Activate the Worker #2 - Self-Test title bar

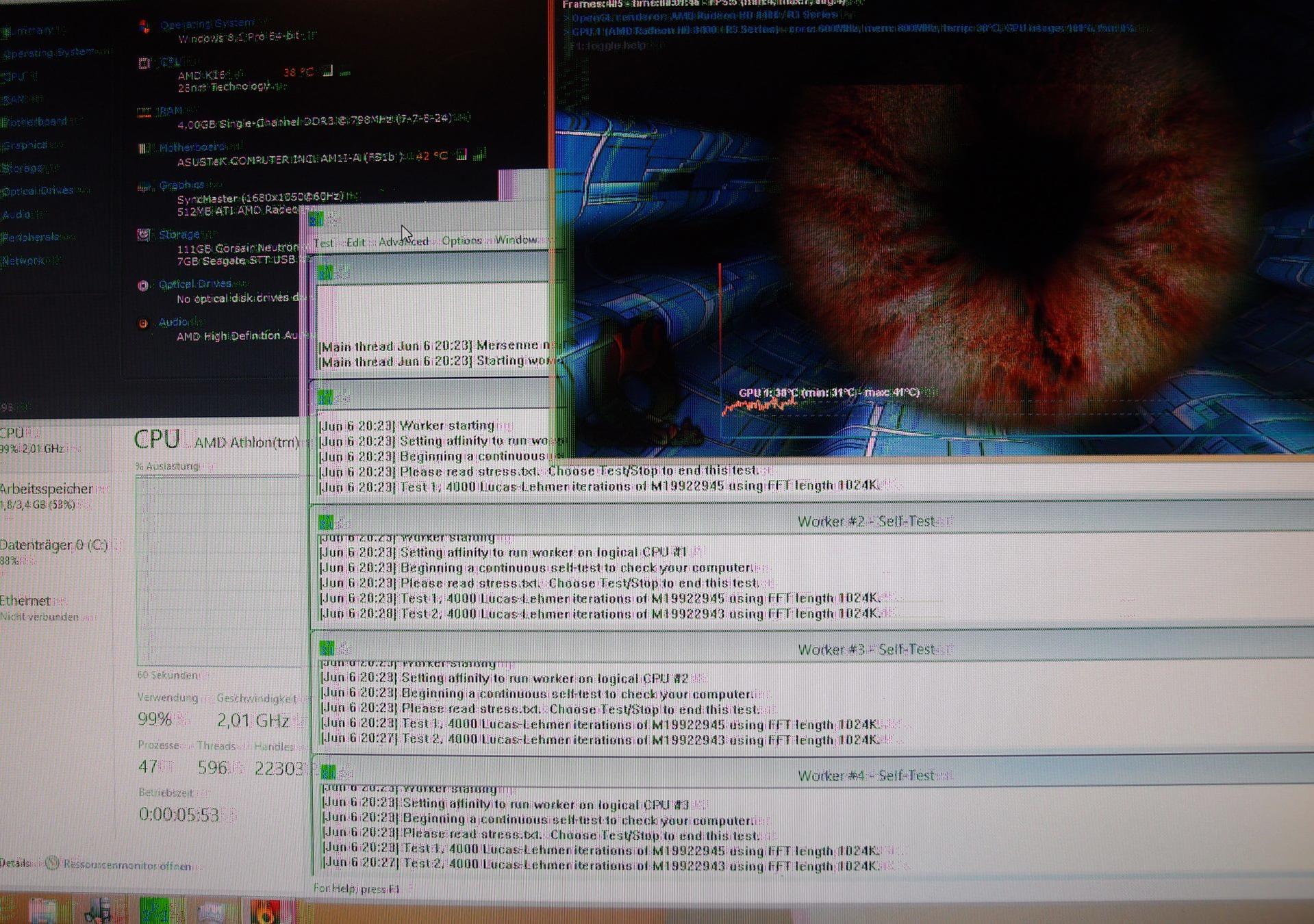(x=813, y=520)
